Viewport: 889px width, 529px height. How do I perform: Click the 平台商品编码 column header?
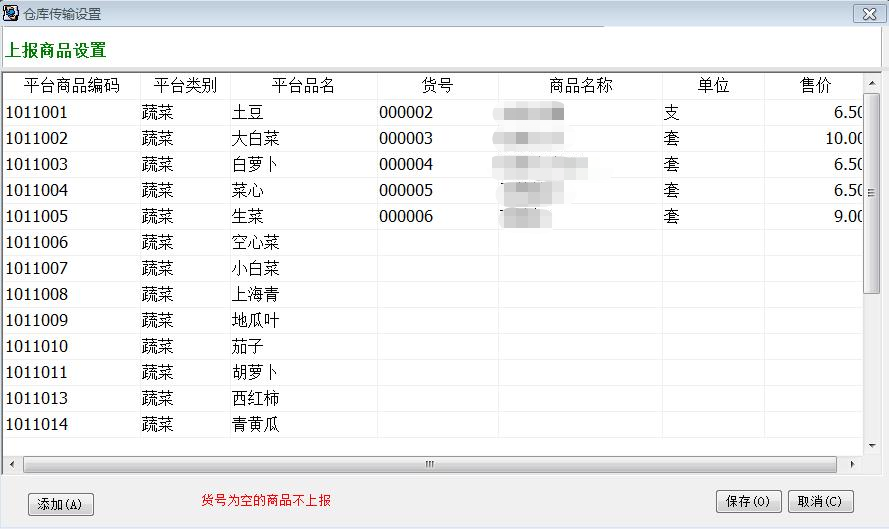[x=71, y=86]
